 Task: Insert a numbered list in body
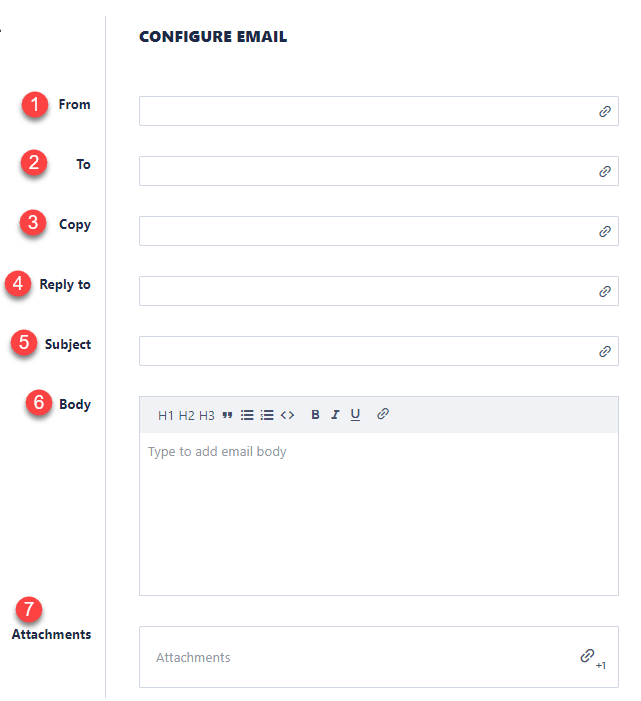pos(267,415)
